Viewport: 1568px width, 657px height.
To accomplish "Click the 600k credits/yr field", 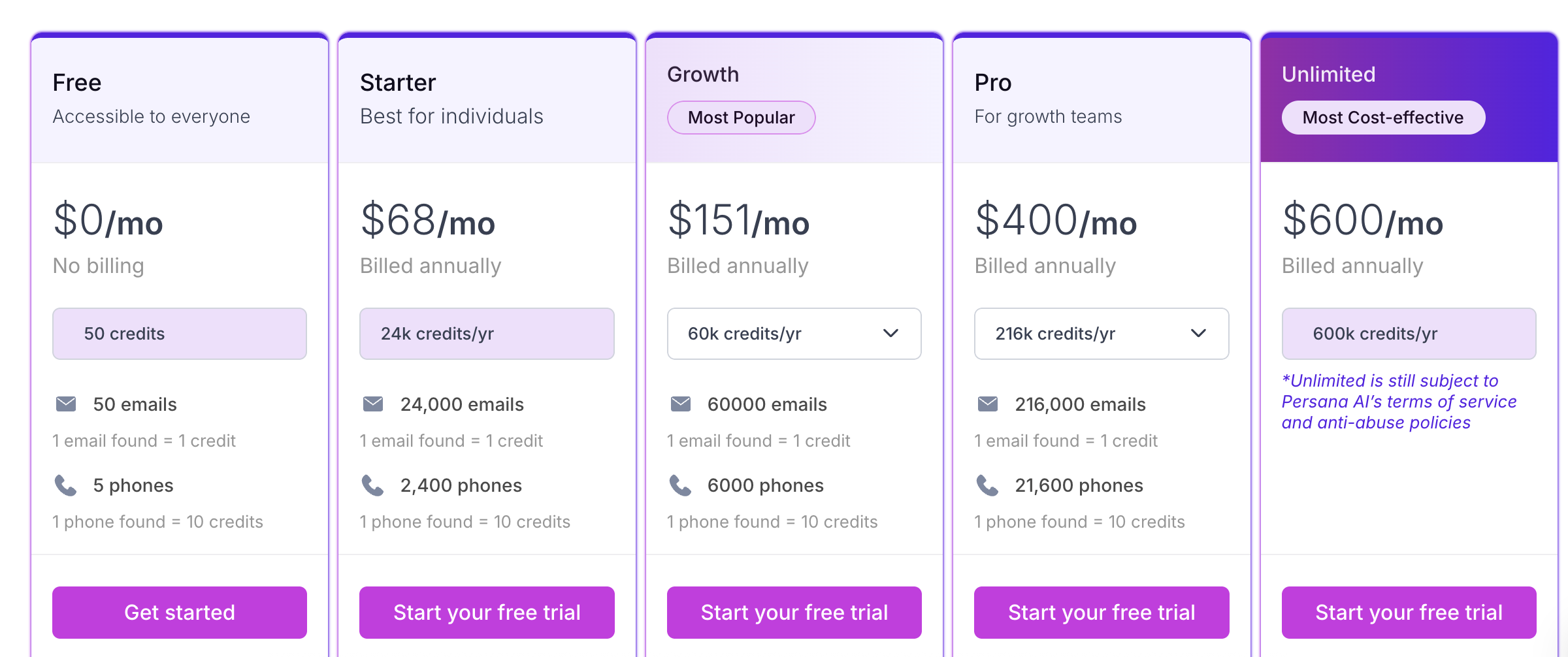I will [1409, 334].
